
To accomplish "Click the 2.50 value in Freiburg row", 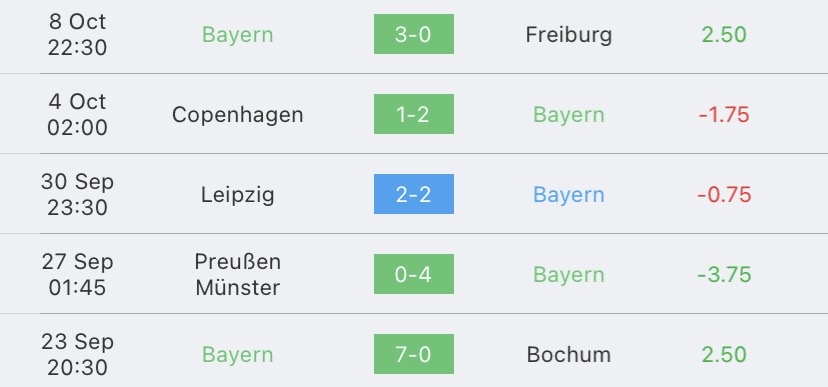I will 724,35.
